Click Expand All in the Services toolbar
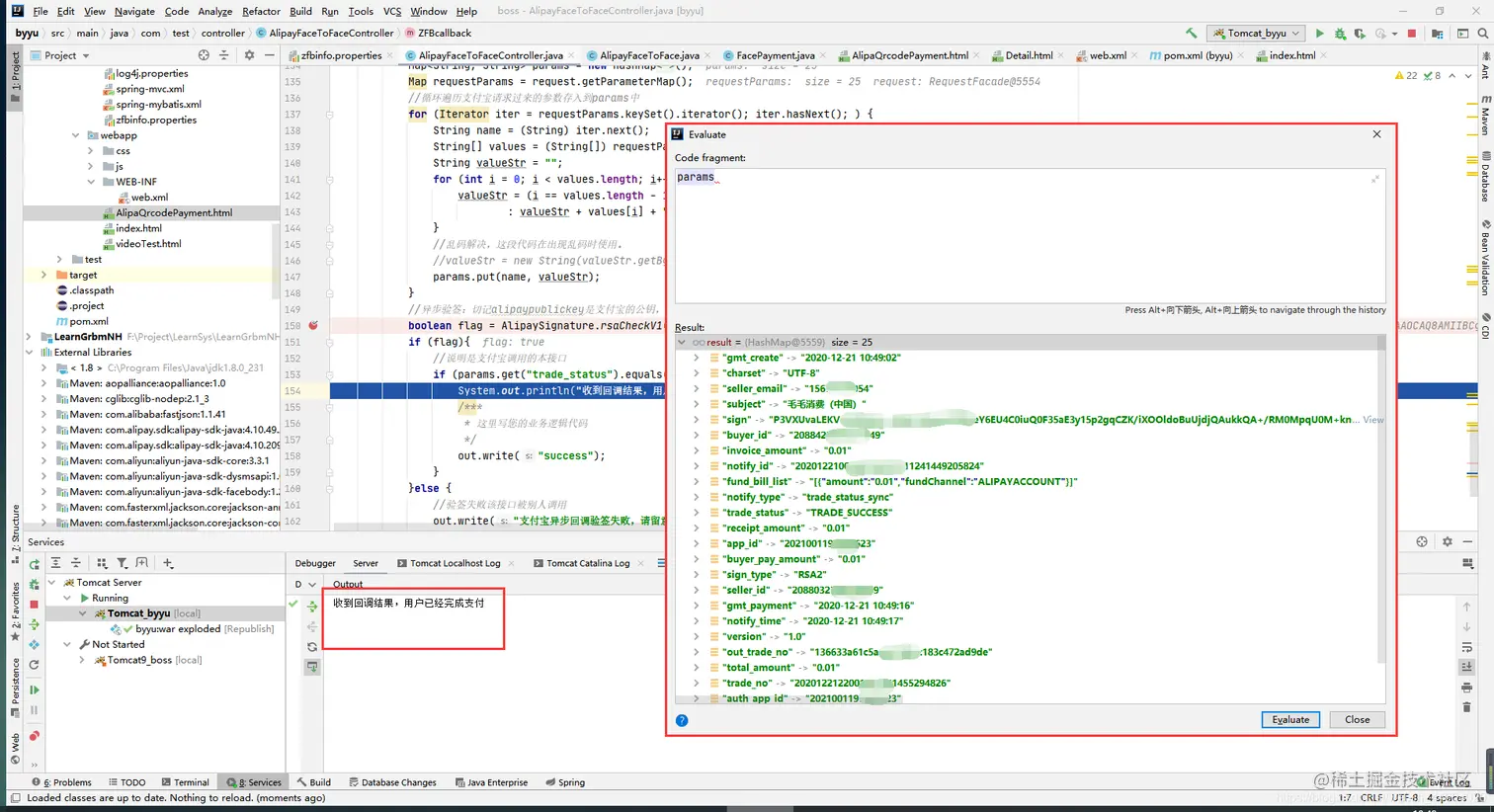Viewport: 1494px width, 812px height. coord(55,563)
